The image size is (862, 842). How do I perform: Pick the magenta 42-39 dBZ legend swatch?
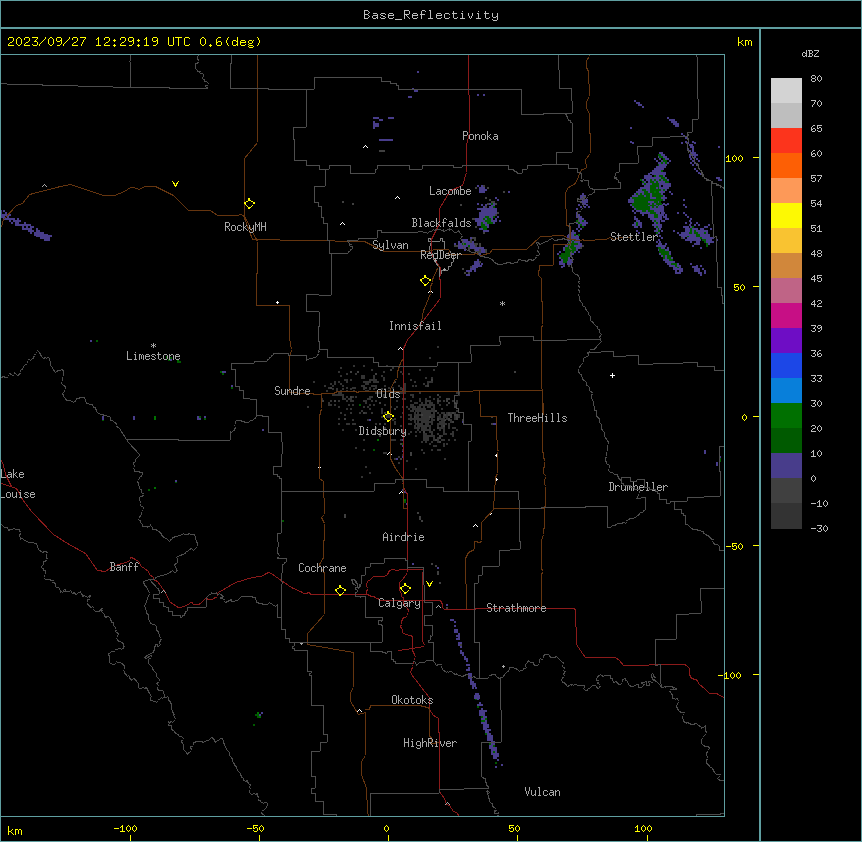(x=786, y=315)
